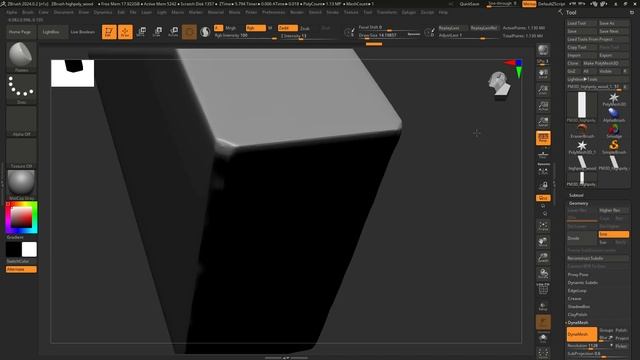Toggle the Rgb mode button
The image size is (640, 360).
[256, 28]
